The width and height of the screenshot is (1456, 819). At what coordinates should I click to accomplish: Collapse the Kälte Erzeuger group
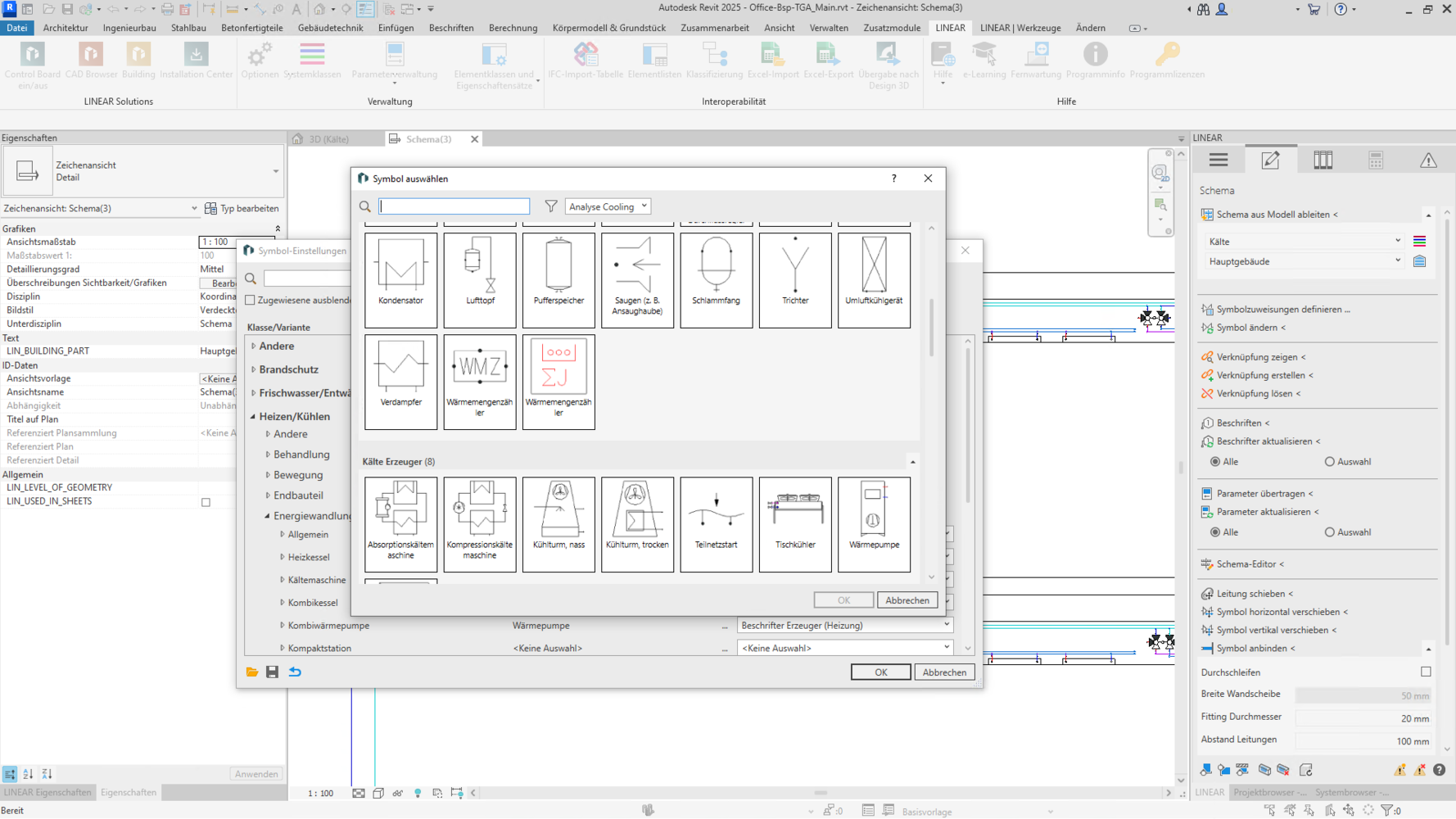click(x=912, y=462)
